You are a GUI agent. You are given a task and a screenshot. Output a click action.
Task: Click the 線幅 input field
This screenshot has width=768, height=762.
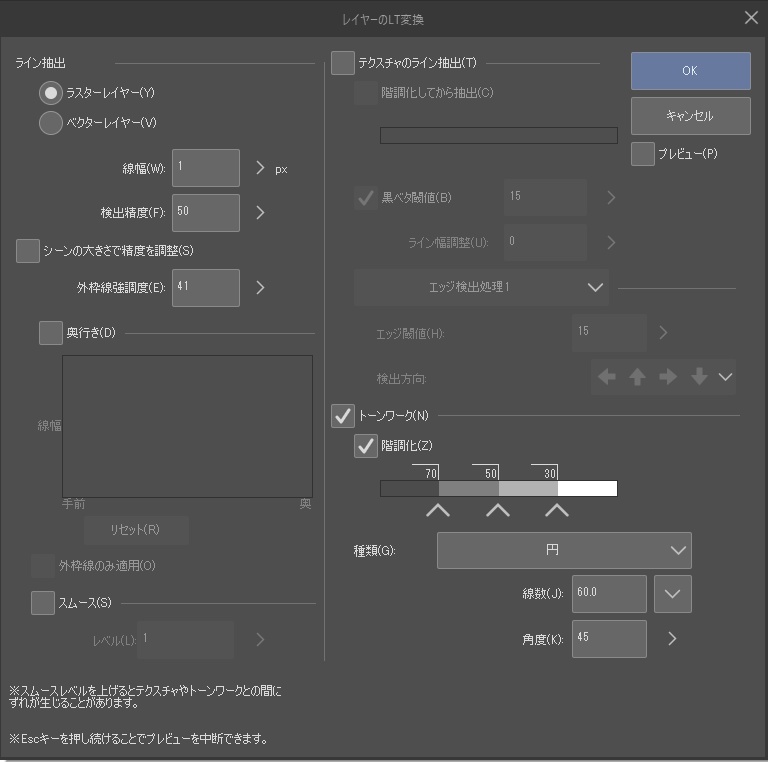coord(206,168)
